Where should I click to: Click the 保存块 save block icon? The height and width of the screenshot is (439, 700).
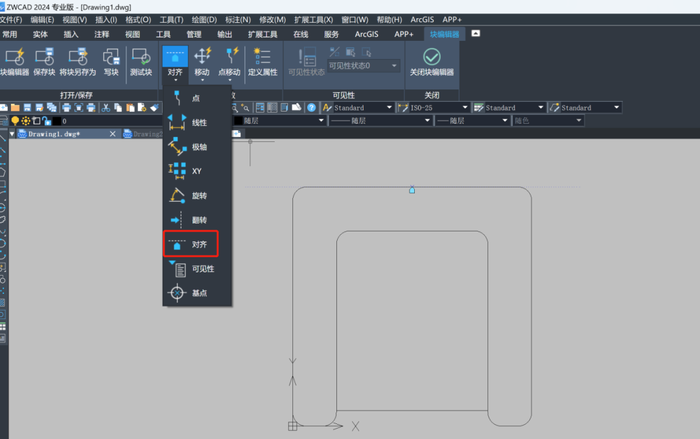pos(44,62)
